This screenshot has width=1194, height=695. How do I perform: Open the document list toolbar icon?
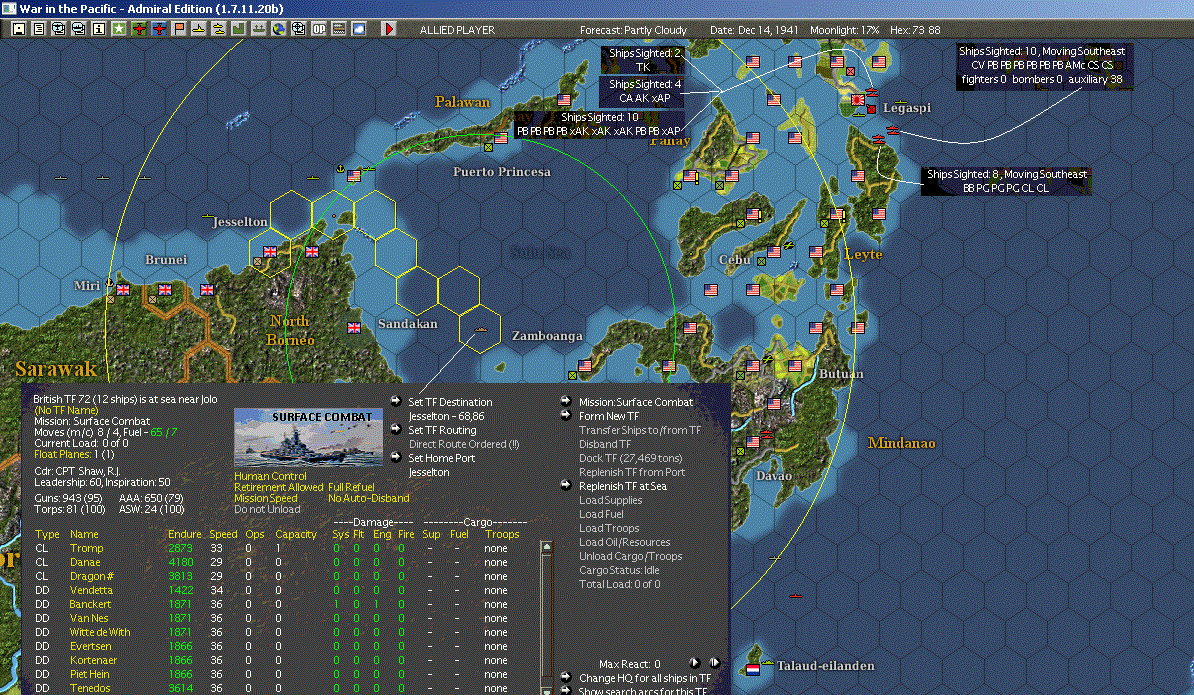click(x=38, y=29)
